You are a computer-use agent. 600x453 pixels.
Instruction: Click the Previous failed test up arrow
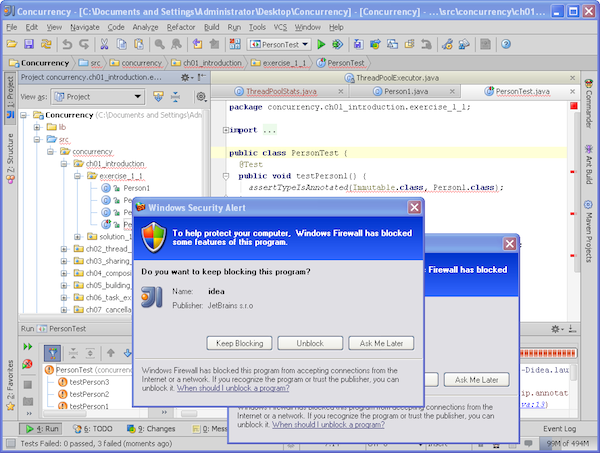click(x=111, y=353)
